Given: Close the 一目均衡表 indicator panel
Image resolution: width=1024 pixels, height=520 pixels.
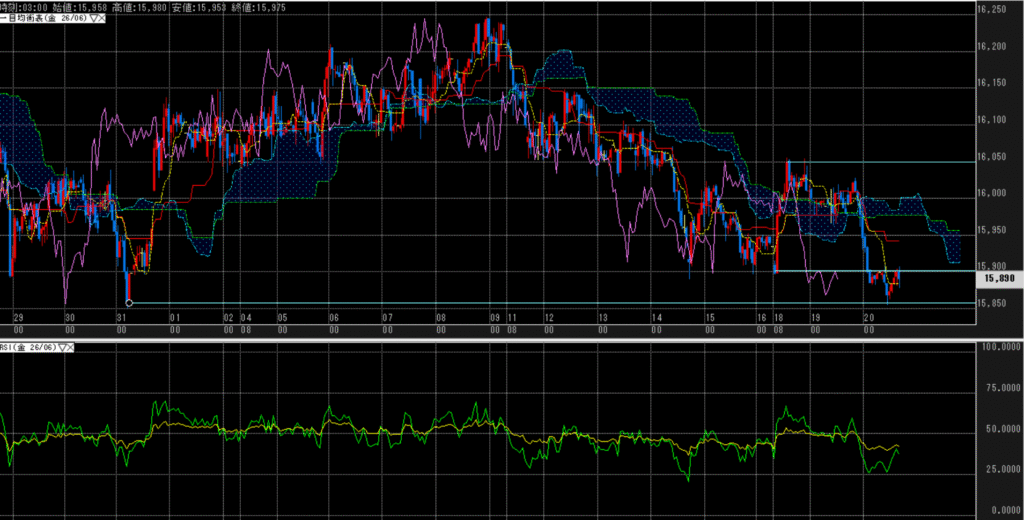Looking at the screenshot, I should (103, 18).
